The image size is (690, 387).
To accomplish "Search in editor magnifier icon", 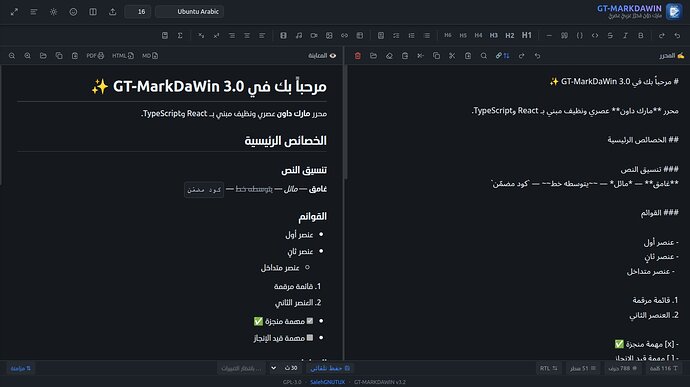I will [484, 56].
